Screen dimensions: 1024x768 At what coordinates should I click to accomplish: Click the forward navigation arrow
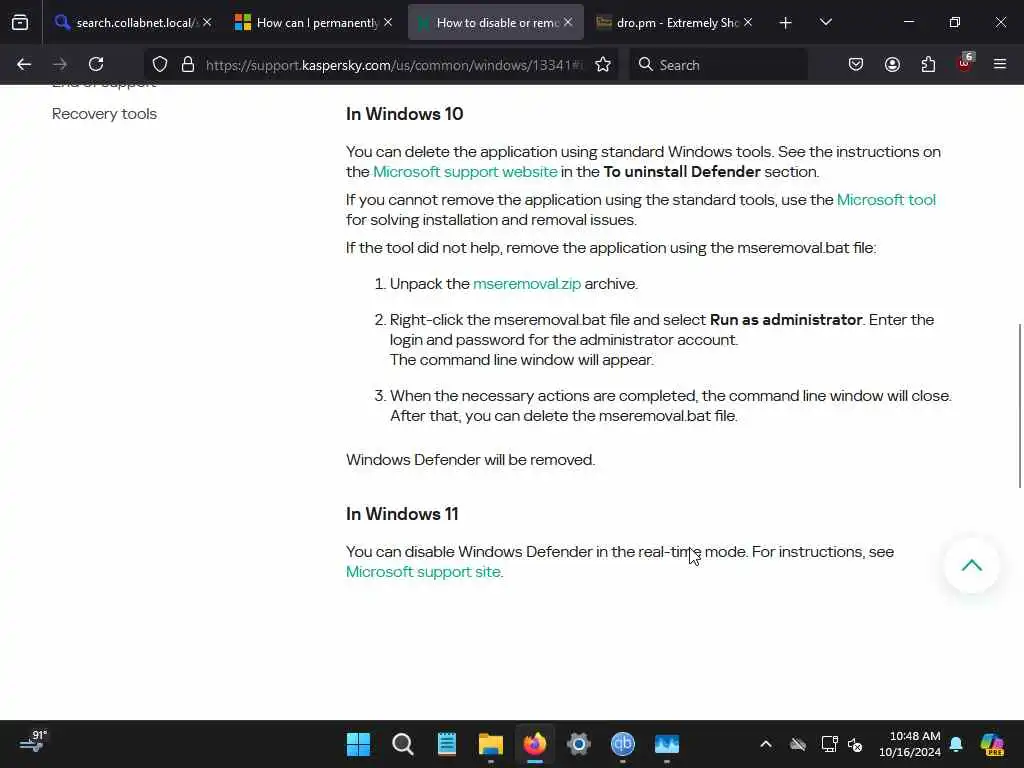point(59,64)
